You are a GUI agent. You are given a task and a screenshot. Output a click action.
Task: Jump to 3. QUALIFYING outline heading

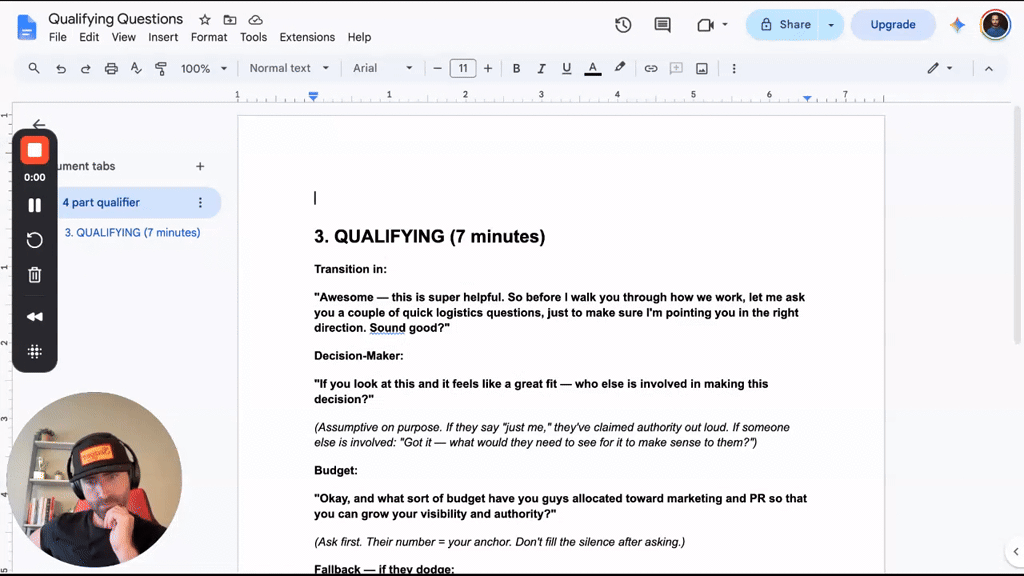pyautogui.click(x=132, y=232)
